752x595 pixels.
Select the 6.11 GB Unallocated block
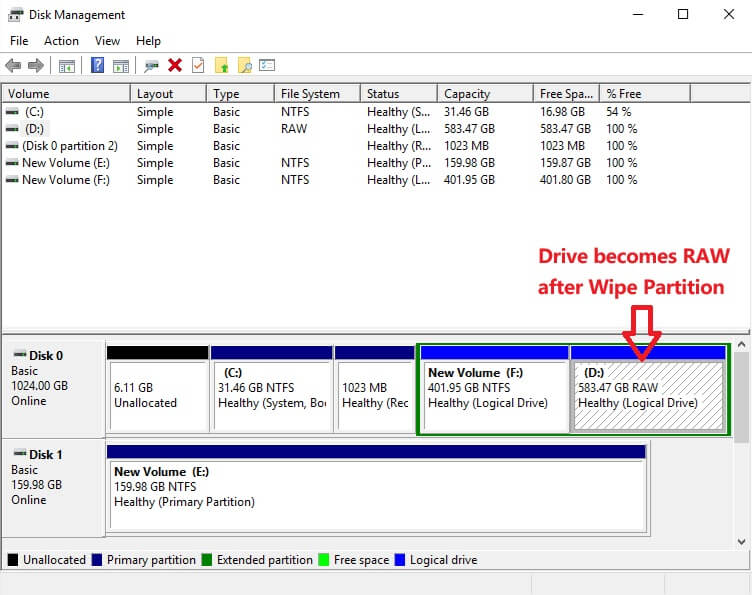[x=158, y=389]
